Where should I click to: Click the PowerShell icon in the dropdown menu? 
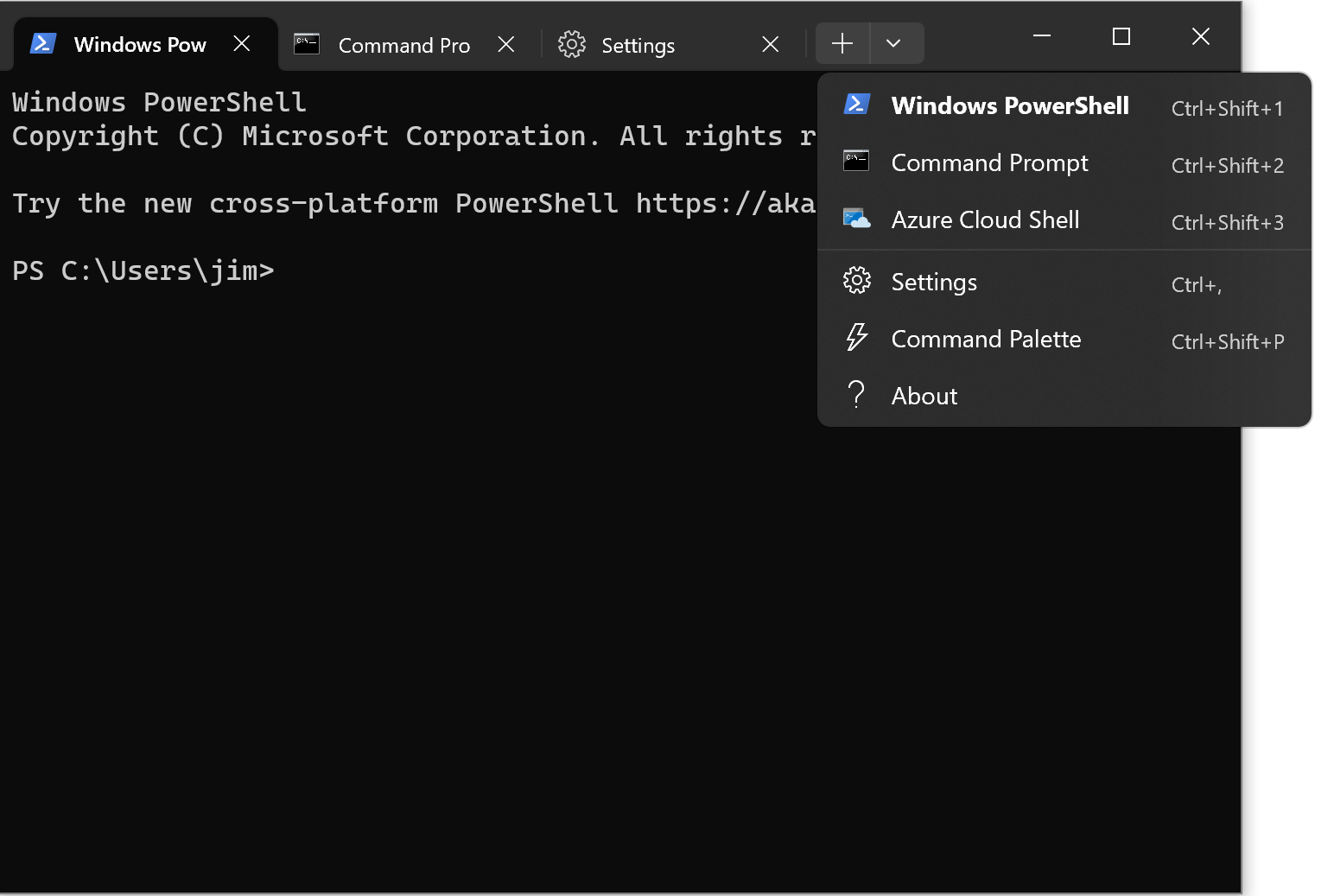point(857,104)
